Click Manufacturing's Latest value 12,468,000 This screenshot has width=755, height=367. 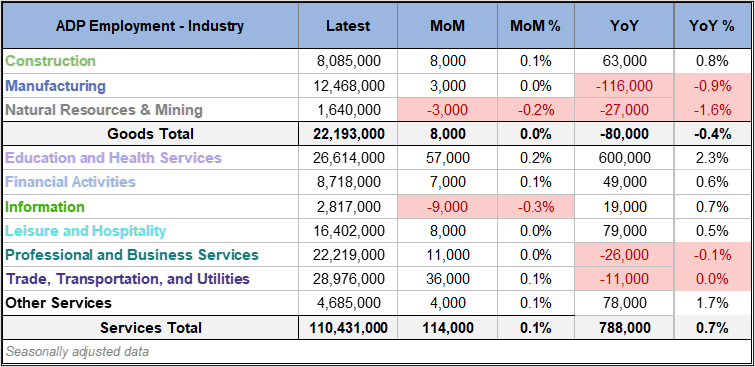[x=349, y=86]
